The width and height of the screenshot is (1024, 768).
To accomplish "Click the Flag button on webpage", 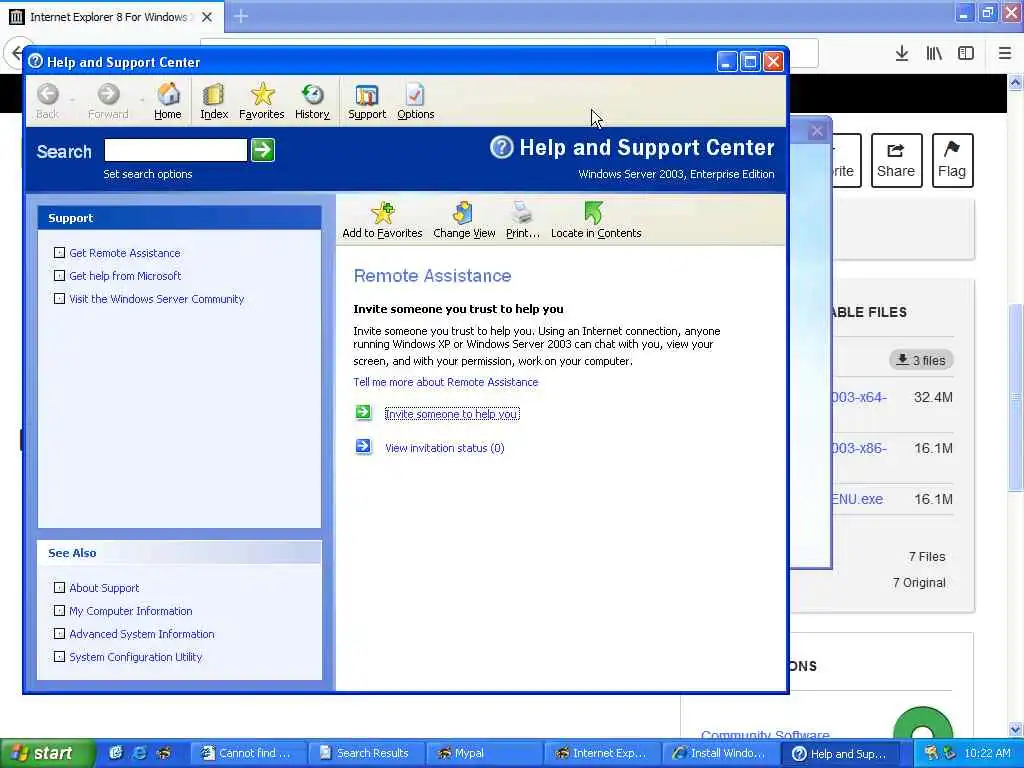I will pyautogui.click(x=952, y=161).
